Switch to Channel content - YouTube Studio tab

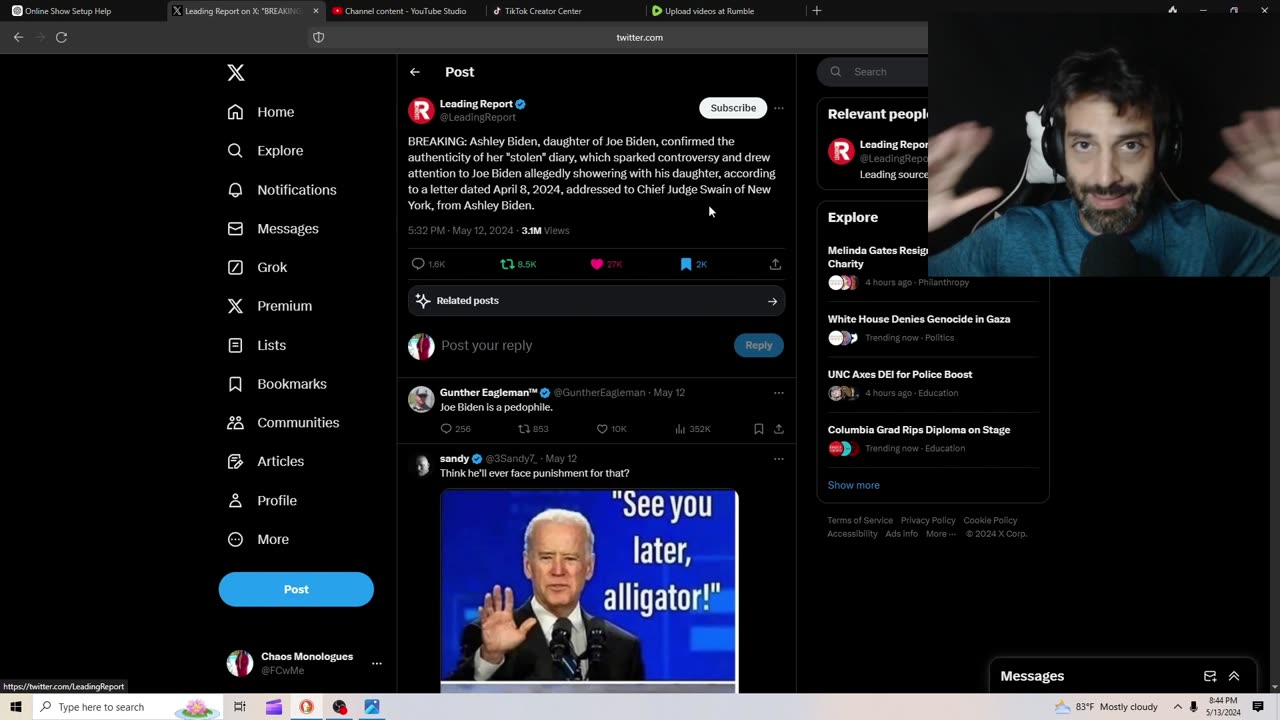tap(405, 11)
